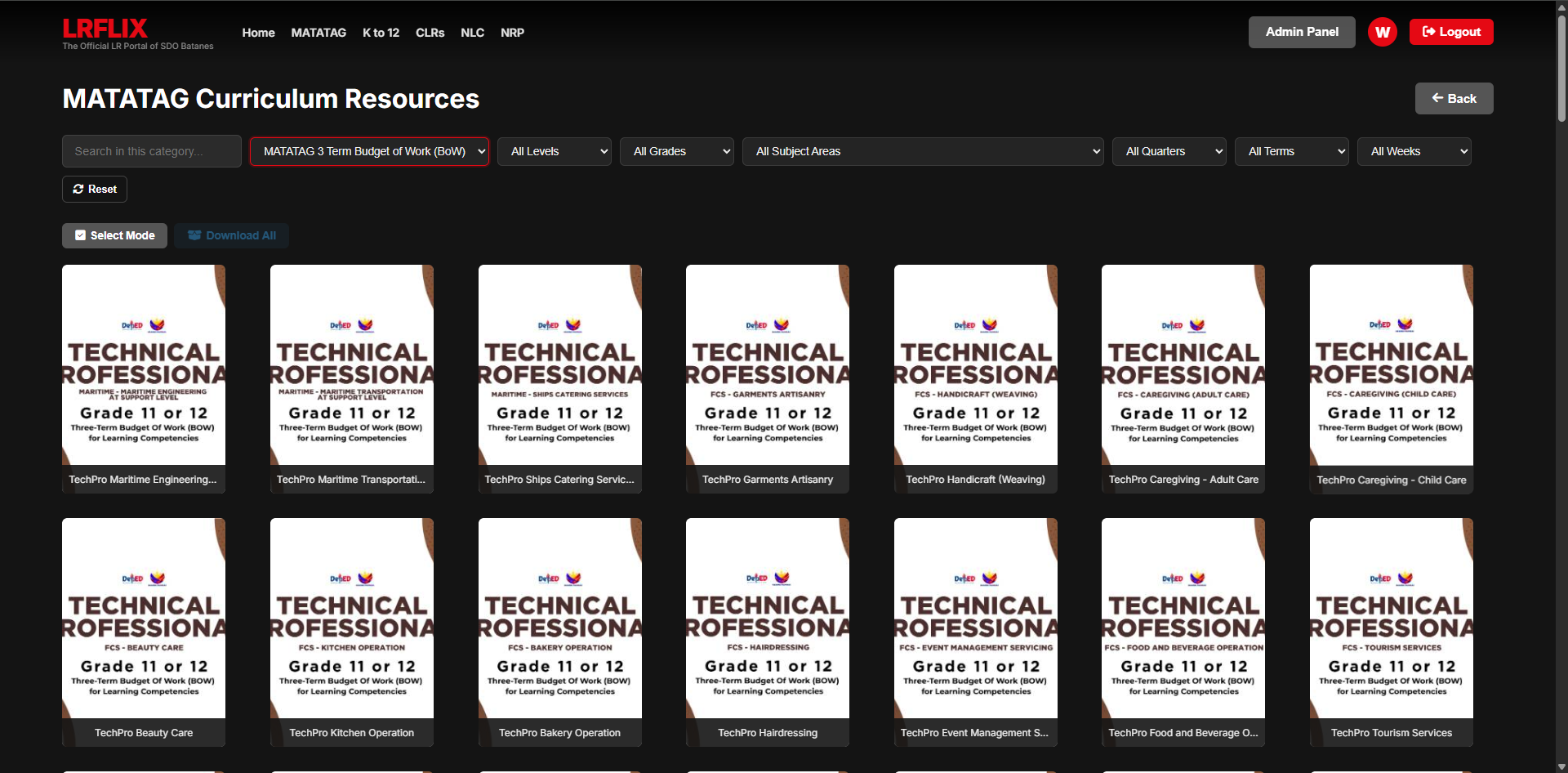1568x773 pixels.
Task: Click the page vertical scrollbar thumb
Action: [1561, 69]
